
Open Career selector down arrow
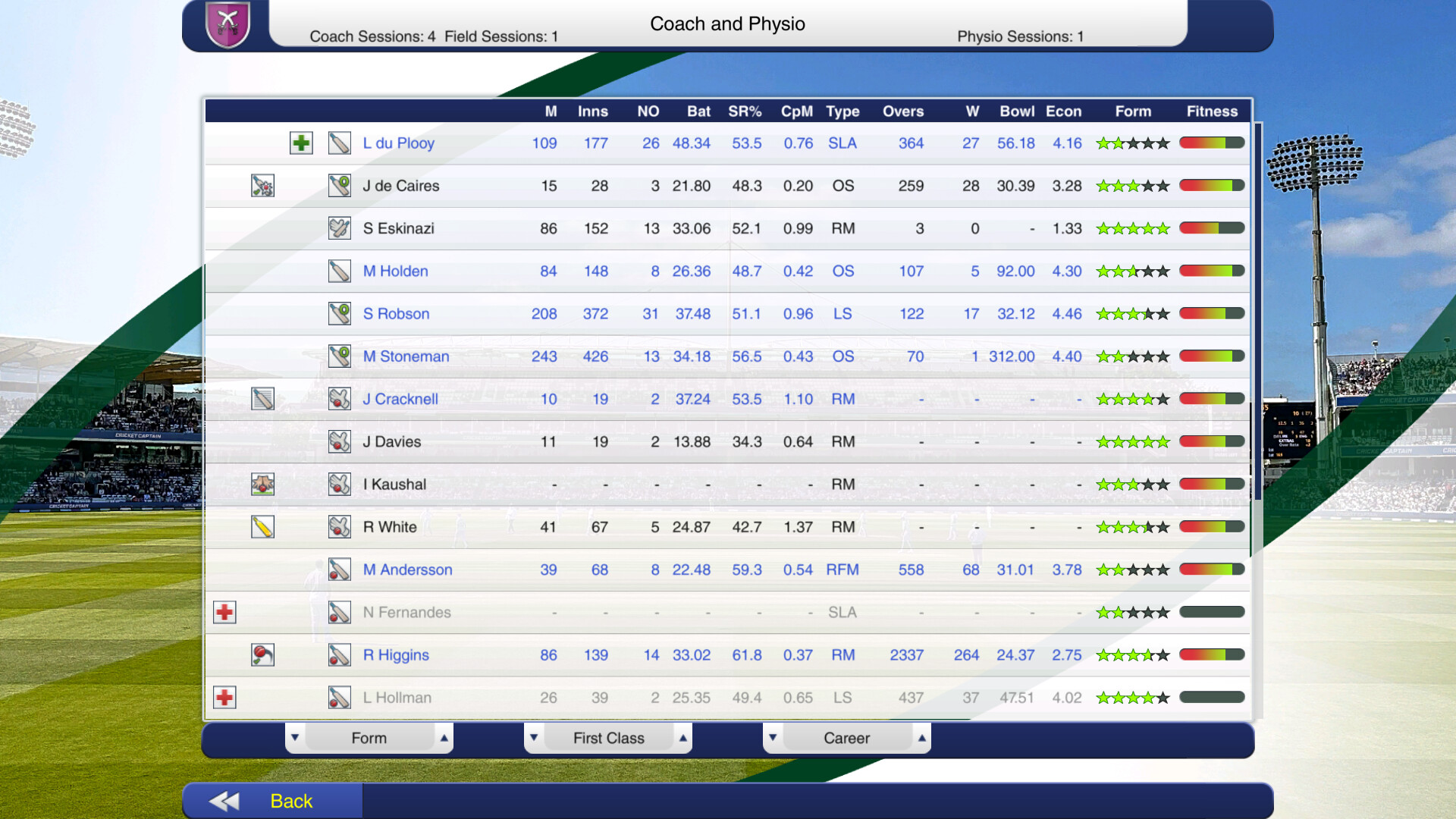pyautogui.click(x=773, y=738)
